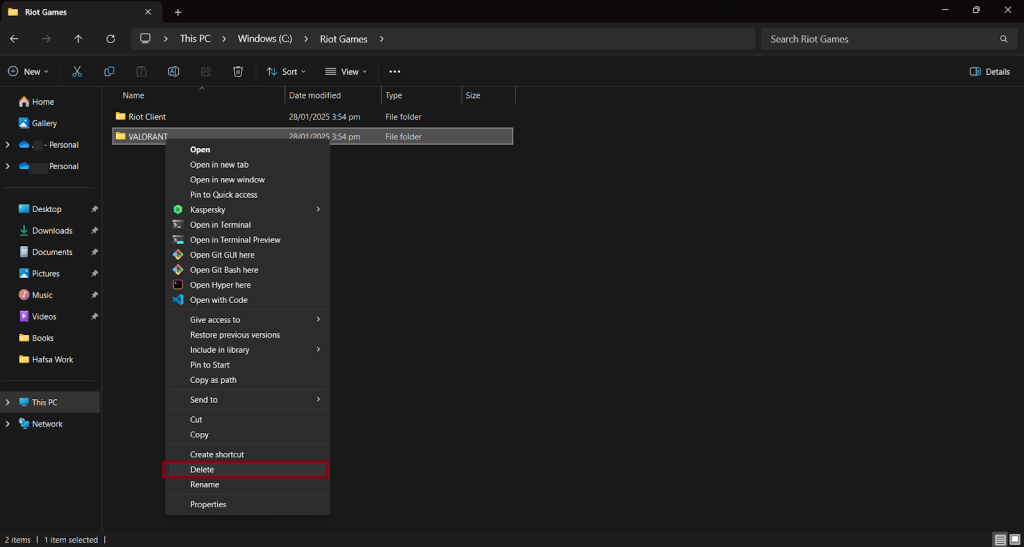Click the Rename icon in toolbar

click(x=174, y=72)
